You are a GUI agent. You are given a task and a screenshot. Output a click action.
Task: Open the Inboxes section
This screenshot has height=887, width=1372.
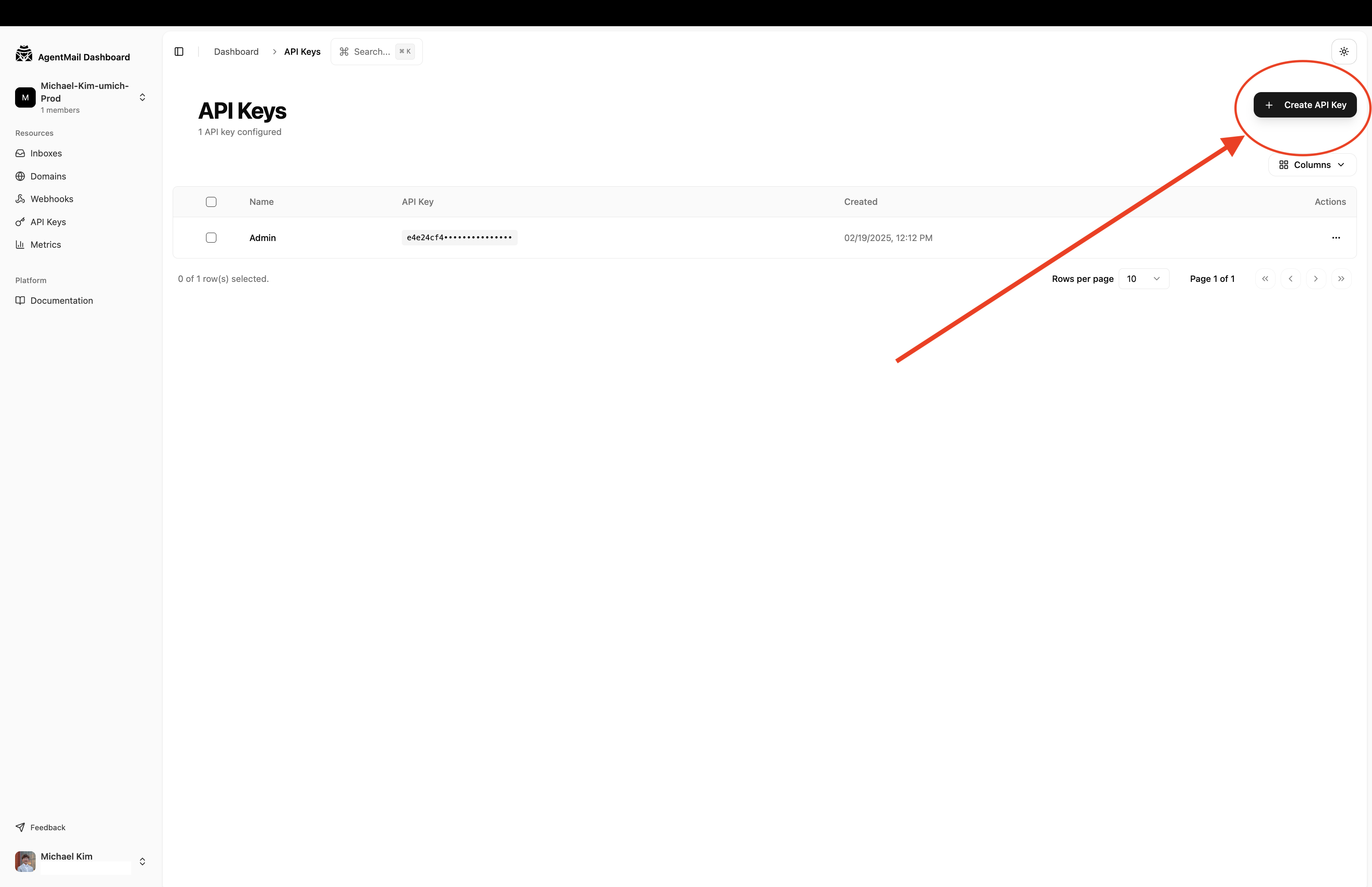coord(46,152)
